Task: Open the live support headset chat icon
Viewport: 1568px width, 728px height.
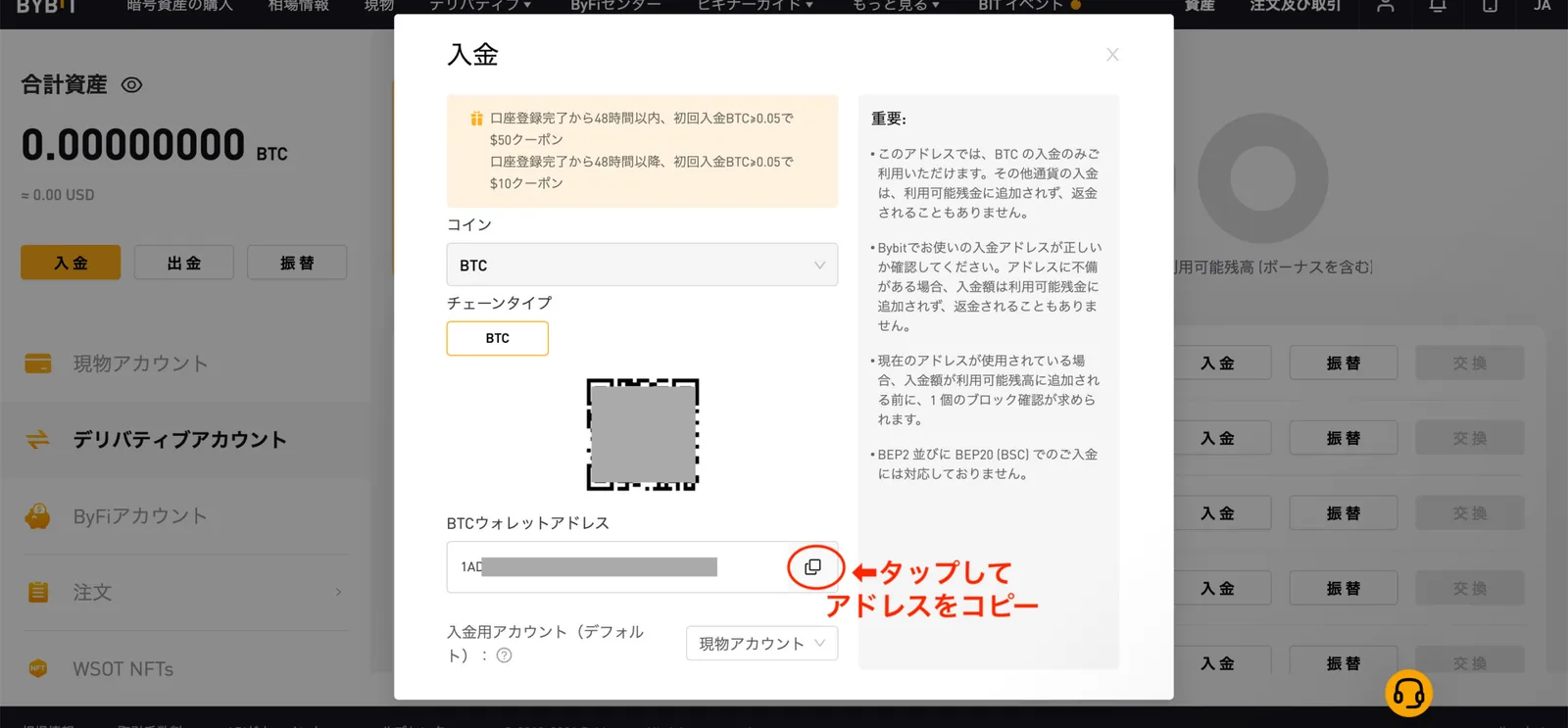Action: (1408, 693)
